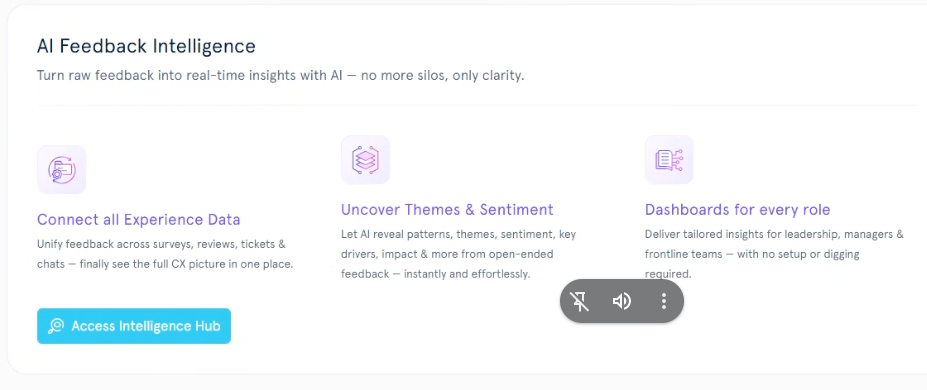Open the Dashboards for every role heading
The height and width of the screenshot is (390, 927).
737,210
